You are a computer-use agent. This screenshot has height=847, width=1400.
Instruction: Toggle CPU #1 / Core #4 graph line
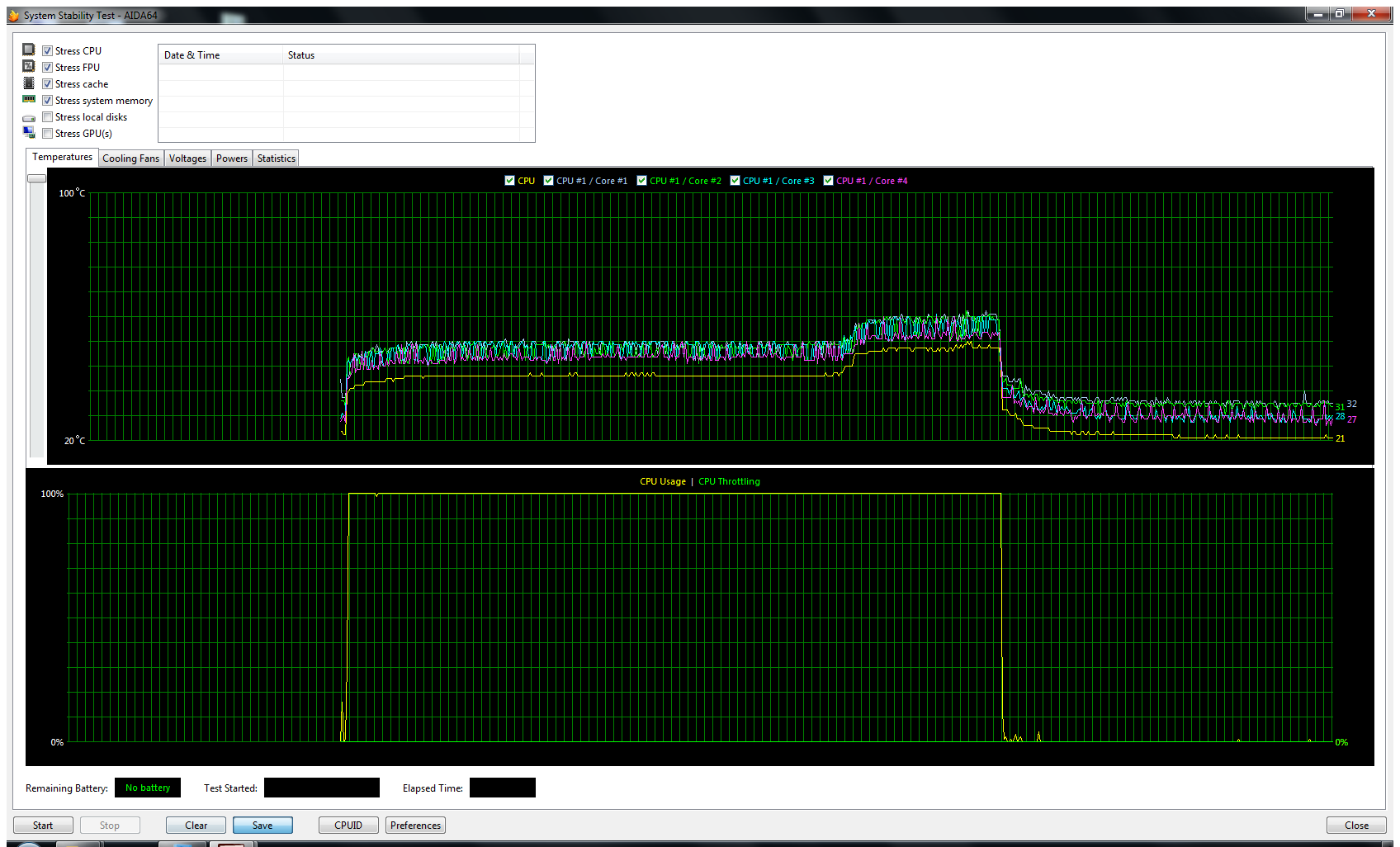click(x=828, y=181)
